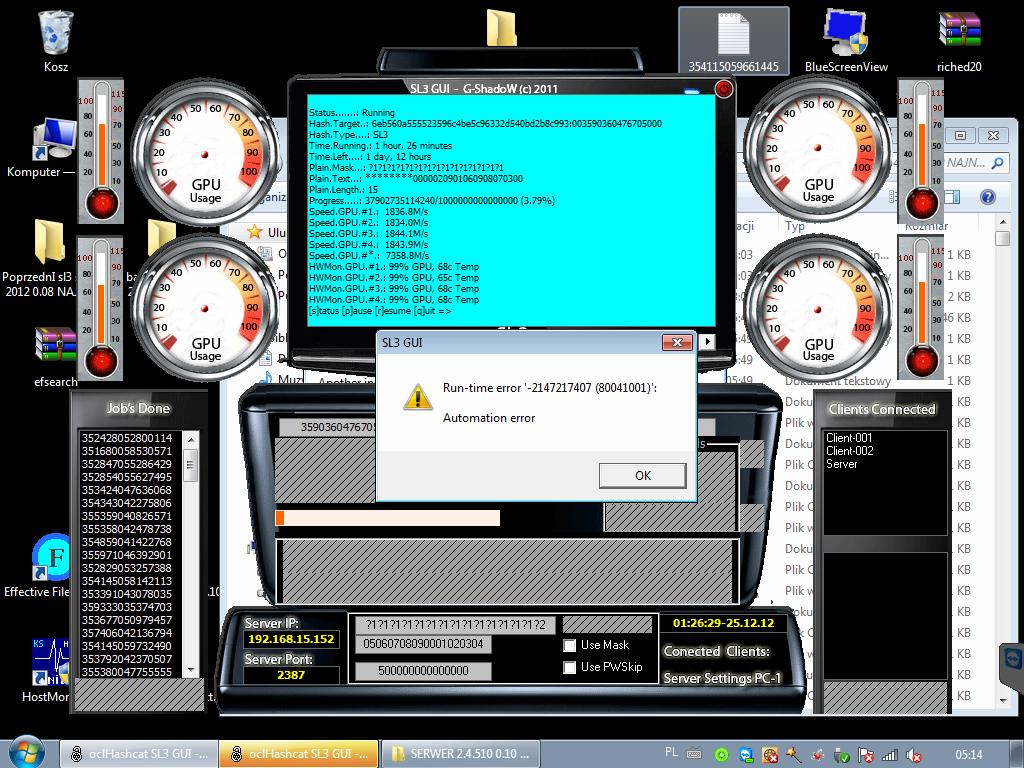Select Client-001 in Clients Connected

point(849,438)
